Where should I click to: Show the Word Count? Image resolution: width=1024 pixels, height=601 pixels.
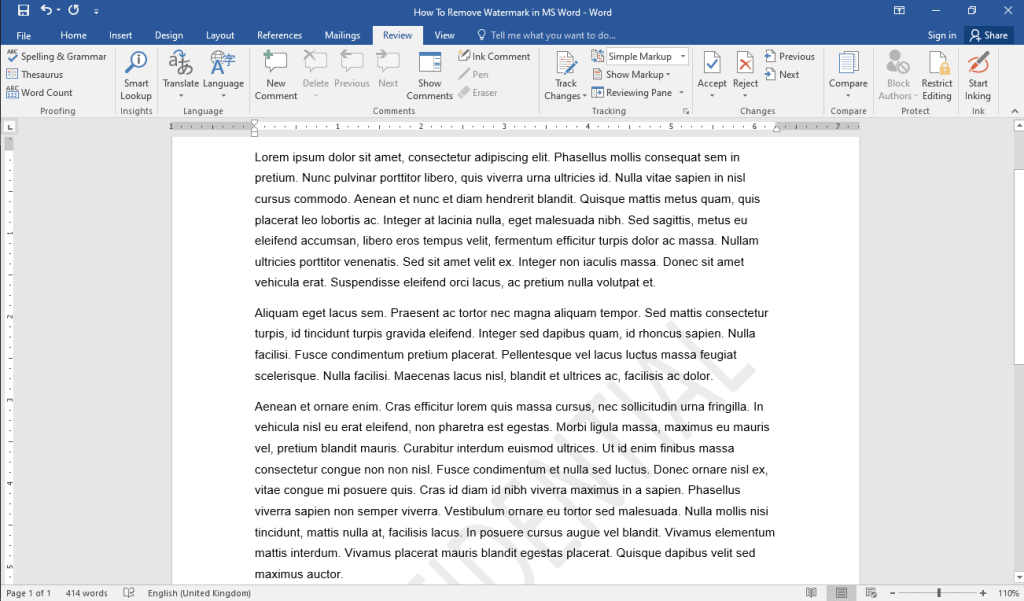(x=39, y=93)
